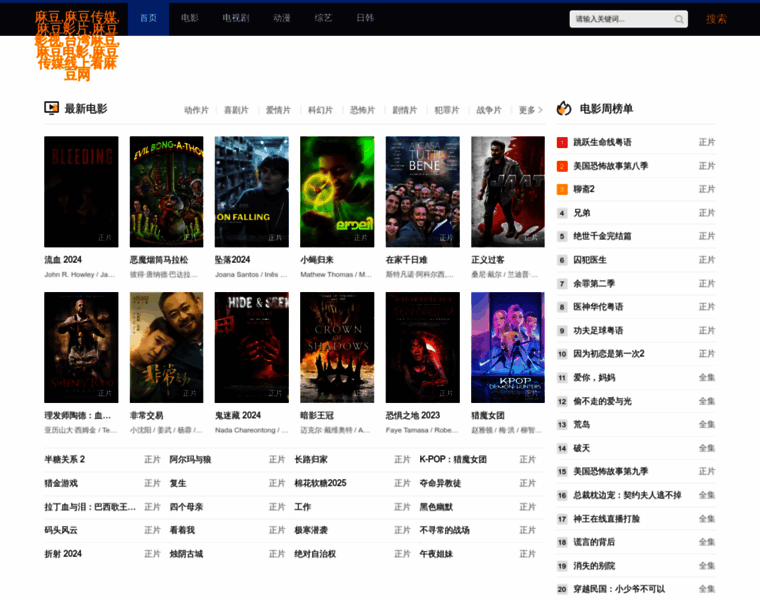Open the KPop Demon Hunters poster
Screen dimensions: 760x600
pyautogui.click(x=508, y=347)
